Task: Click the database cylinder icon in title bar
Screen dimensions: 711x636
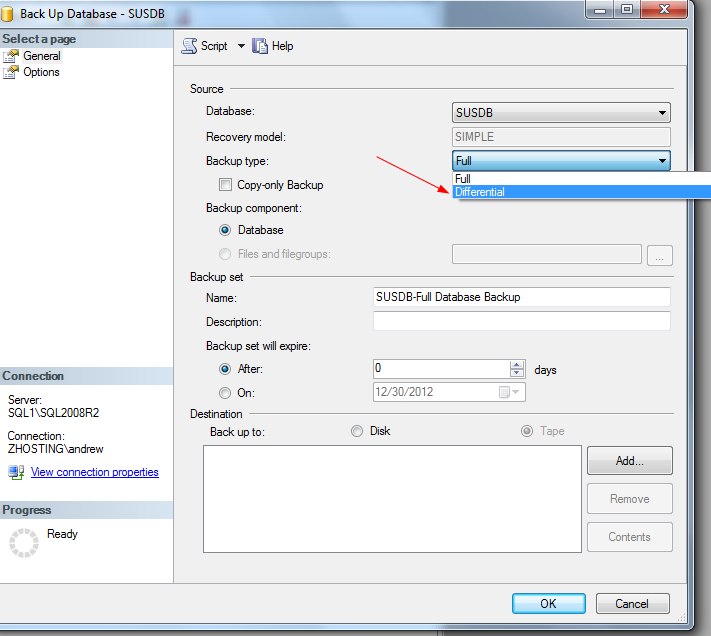Action: click(x=7, y=14)
